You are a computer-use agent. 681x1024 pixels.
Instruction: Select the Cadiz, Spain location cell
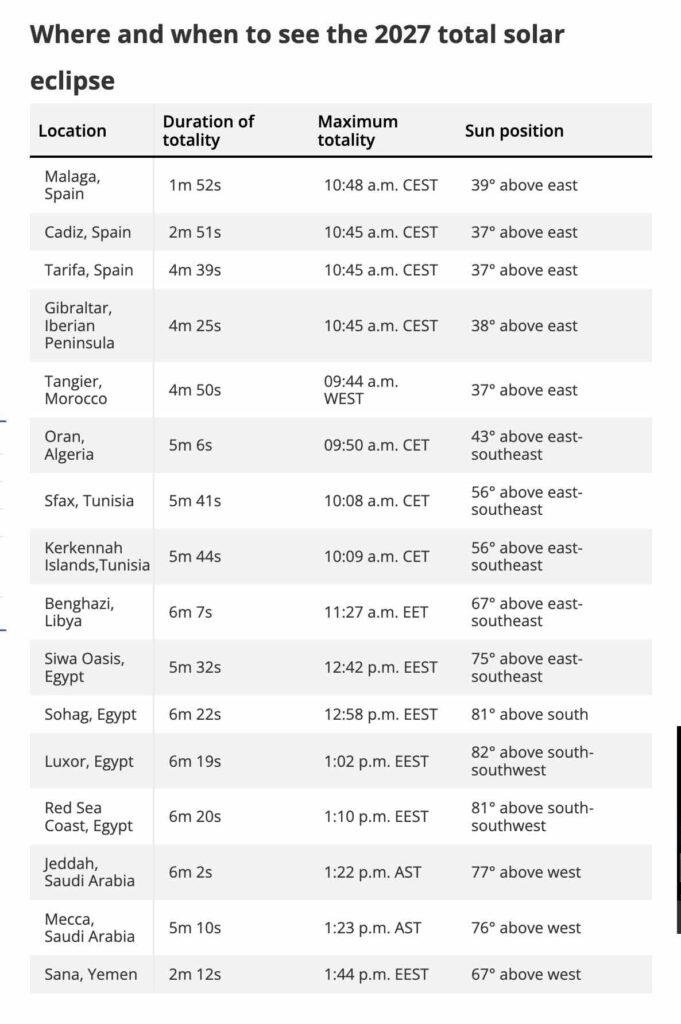pos(87,232)
